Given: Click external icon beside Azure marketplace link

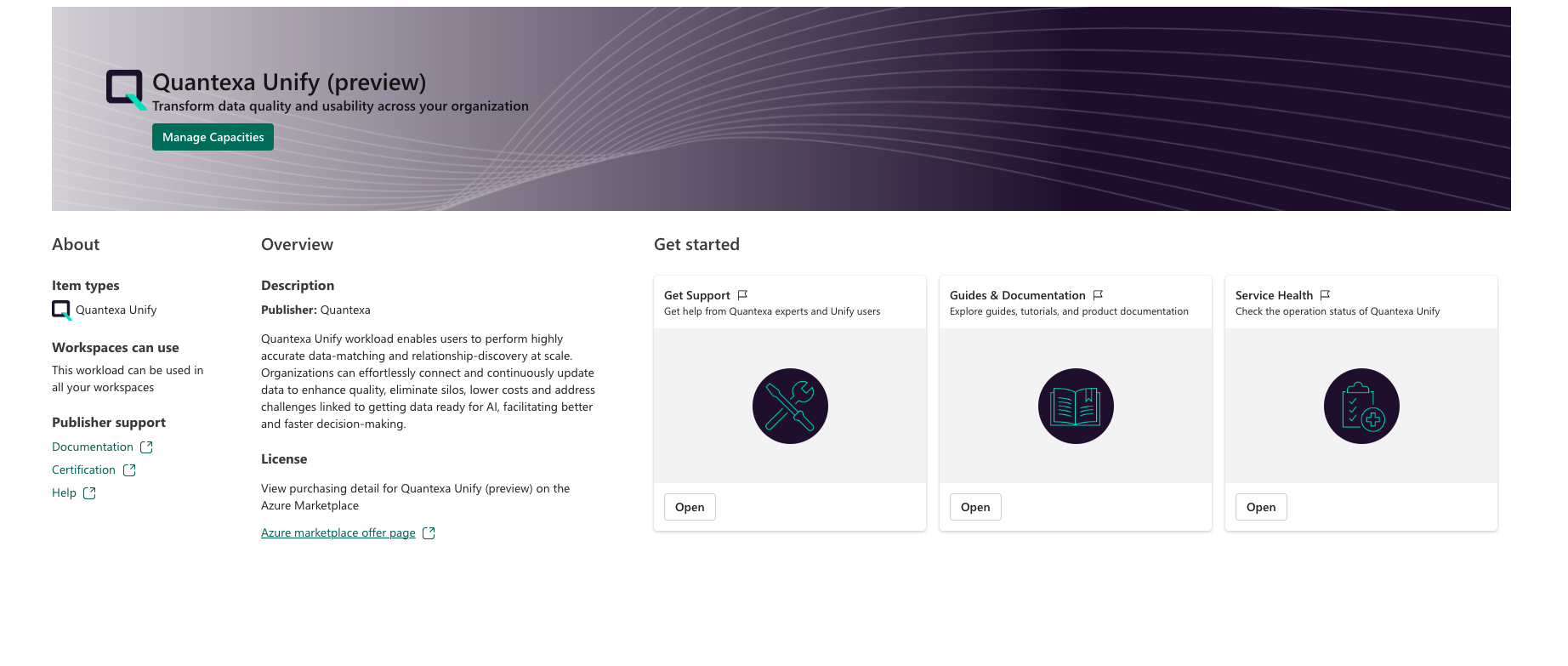Looking at the screenshot, I should (429, 532).
